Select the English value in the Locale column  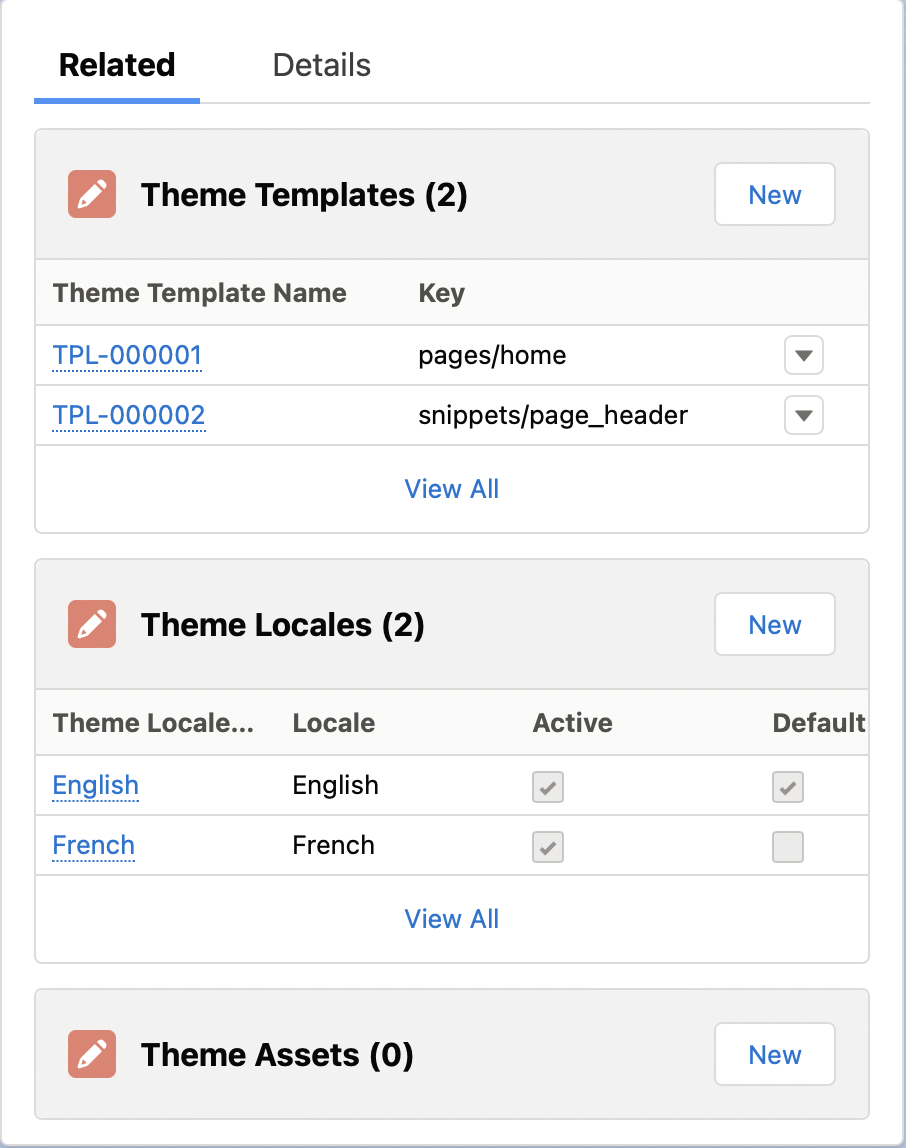click(335, 785)
